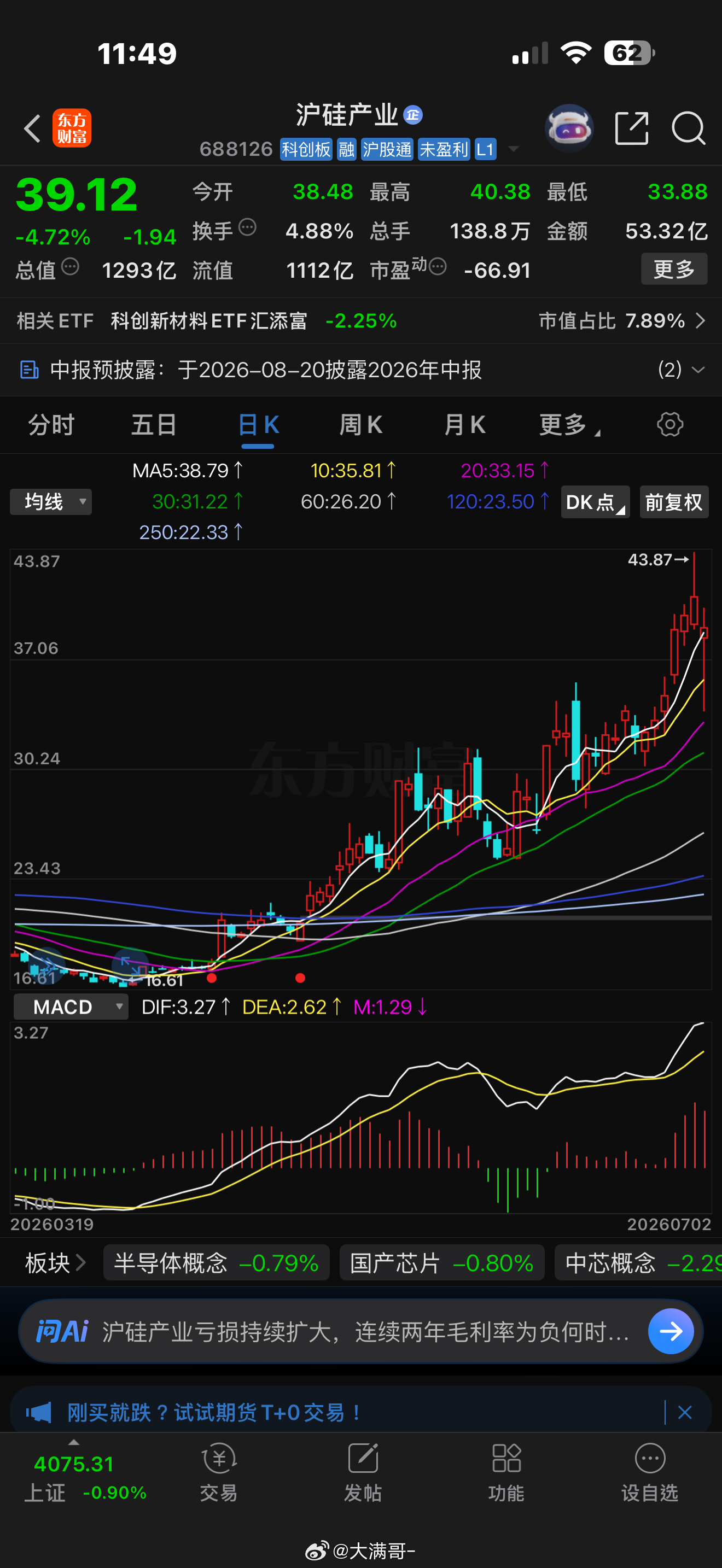Close the futures T+0 banner
722x1568 pixels.
click(x=685, y=1412)
